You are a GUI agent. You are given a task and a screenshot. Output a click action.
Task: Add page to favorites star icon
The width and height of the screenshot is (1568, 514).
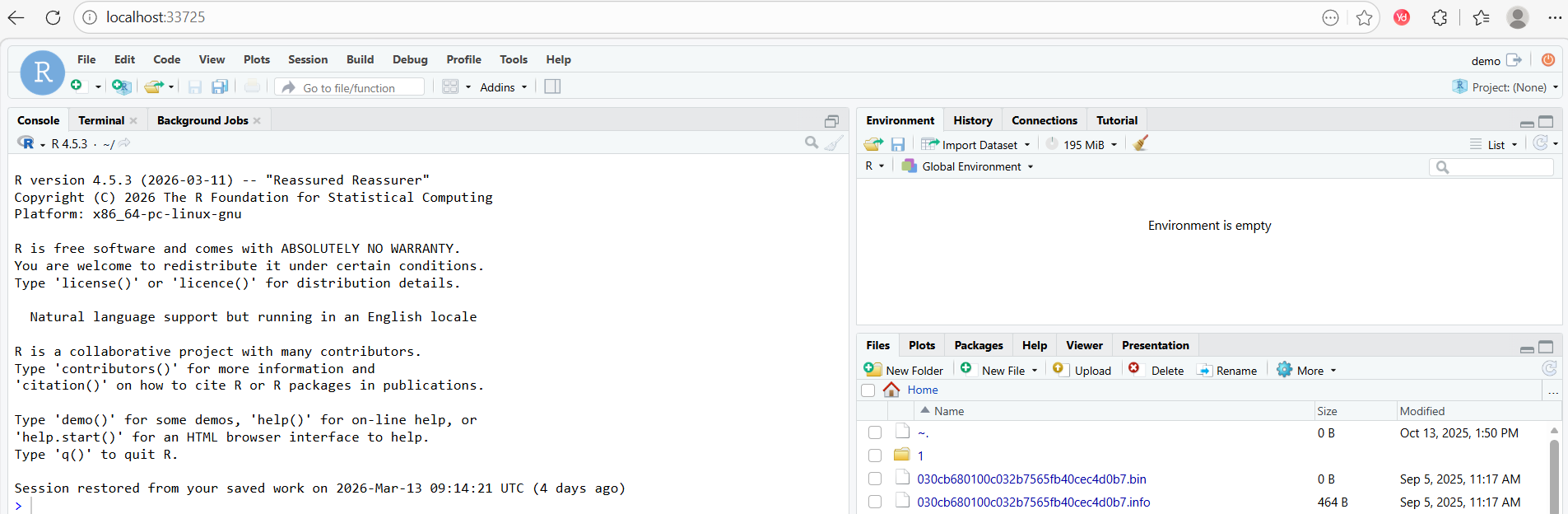1364,17
